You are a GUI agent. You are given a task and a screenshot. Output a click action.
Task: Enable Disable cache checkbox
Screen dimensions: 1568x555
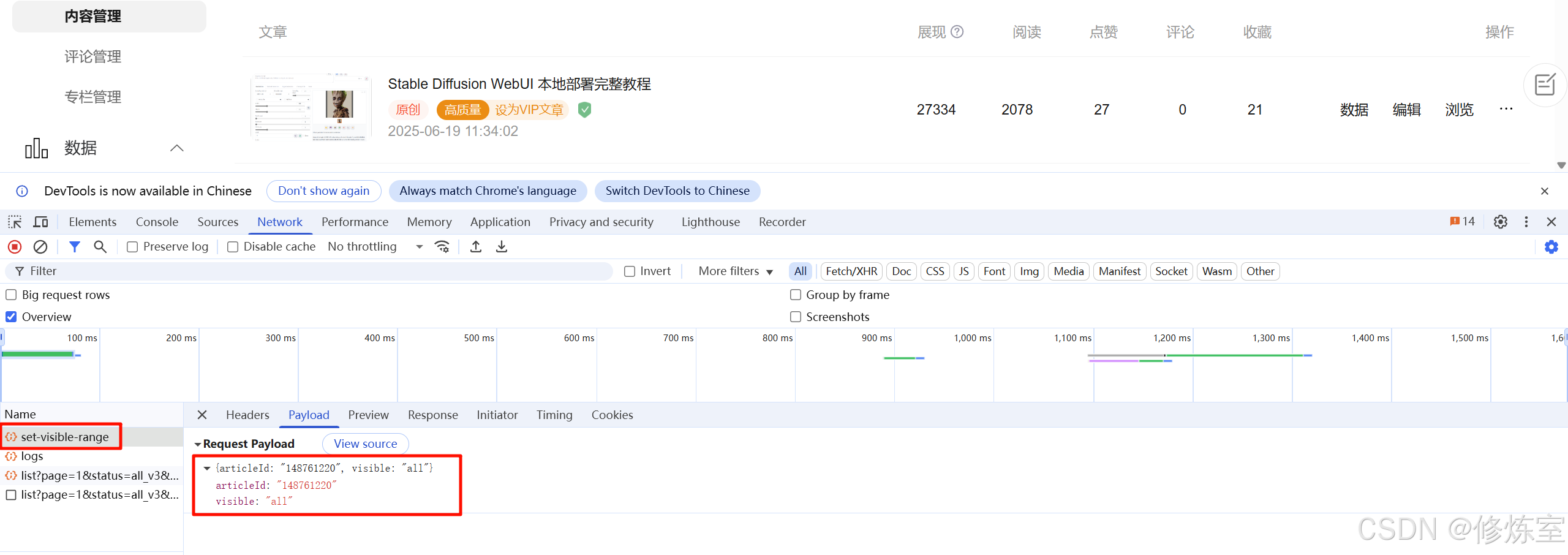pyautogui.click(x=233, y=247)
